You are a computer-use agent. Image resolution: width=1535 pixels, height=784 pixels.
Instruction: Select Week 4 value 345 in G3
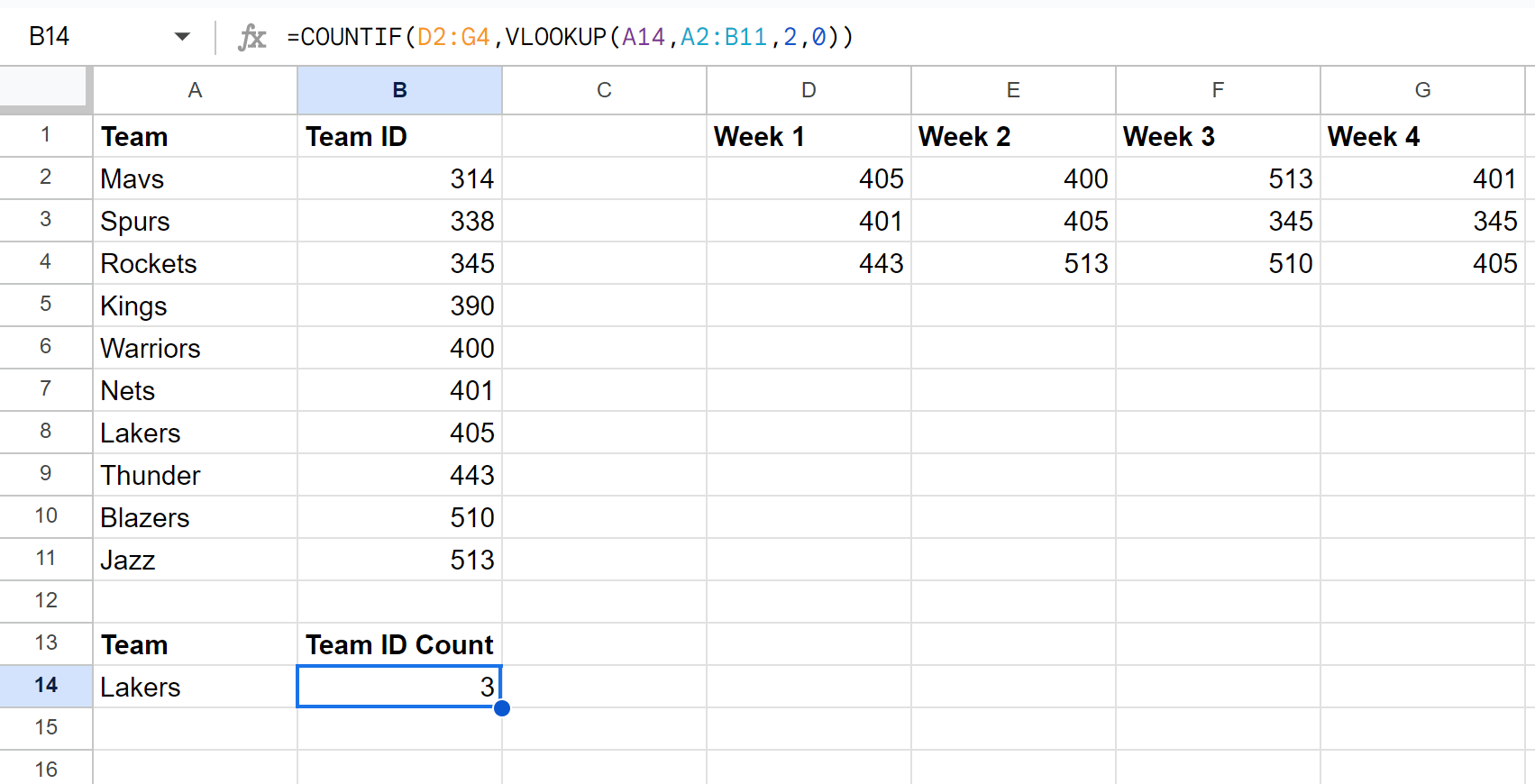pyautogui.click(x=1422, y=221)
